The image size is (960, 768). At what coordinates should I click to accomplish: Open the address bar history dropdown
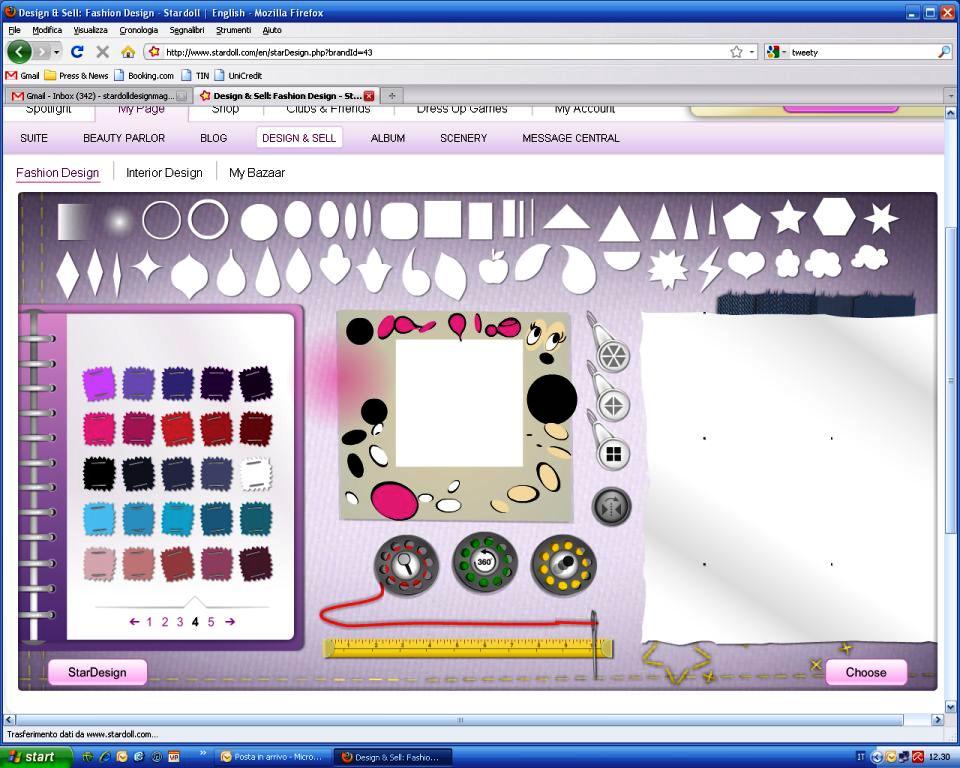[x=753, y=52]
